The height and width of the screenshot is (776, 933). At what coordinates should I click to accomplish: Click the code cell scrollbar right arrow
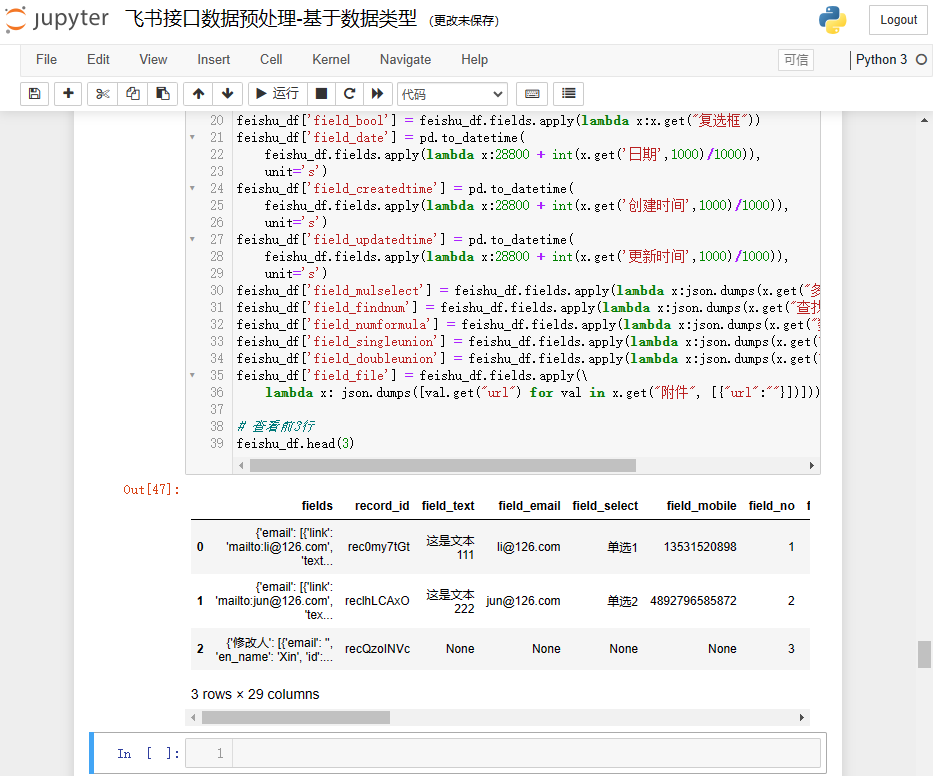tap(812, 465)
